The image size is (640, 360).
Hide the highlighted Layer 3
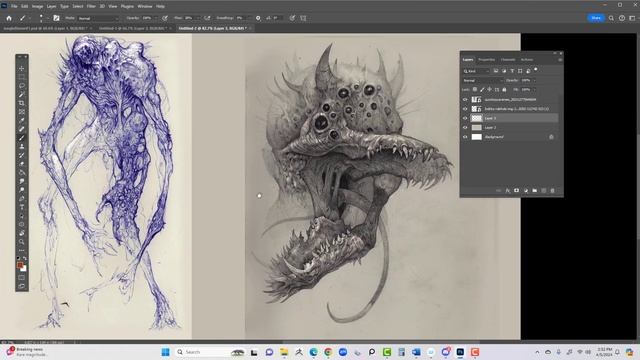pyautogui.click(x=465, y=118)
